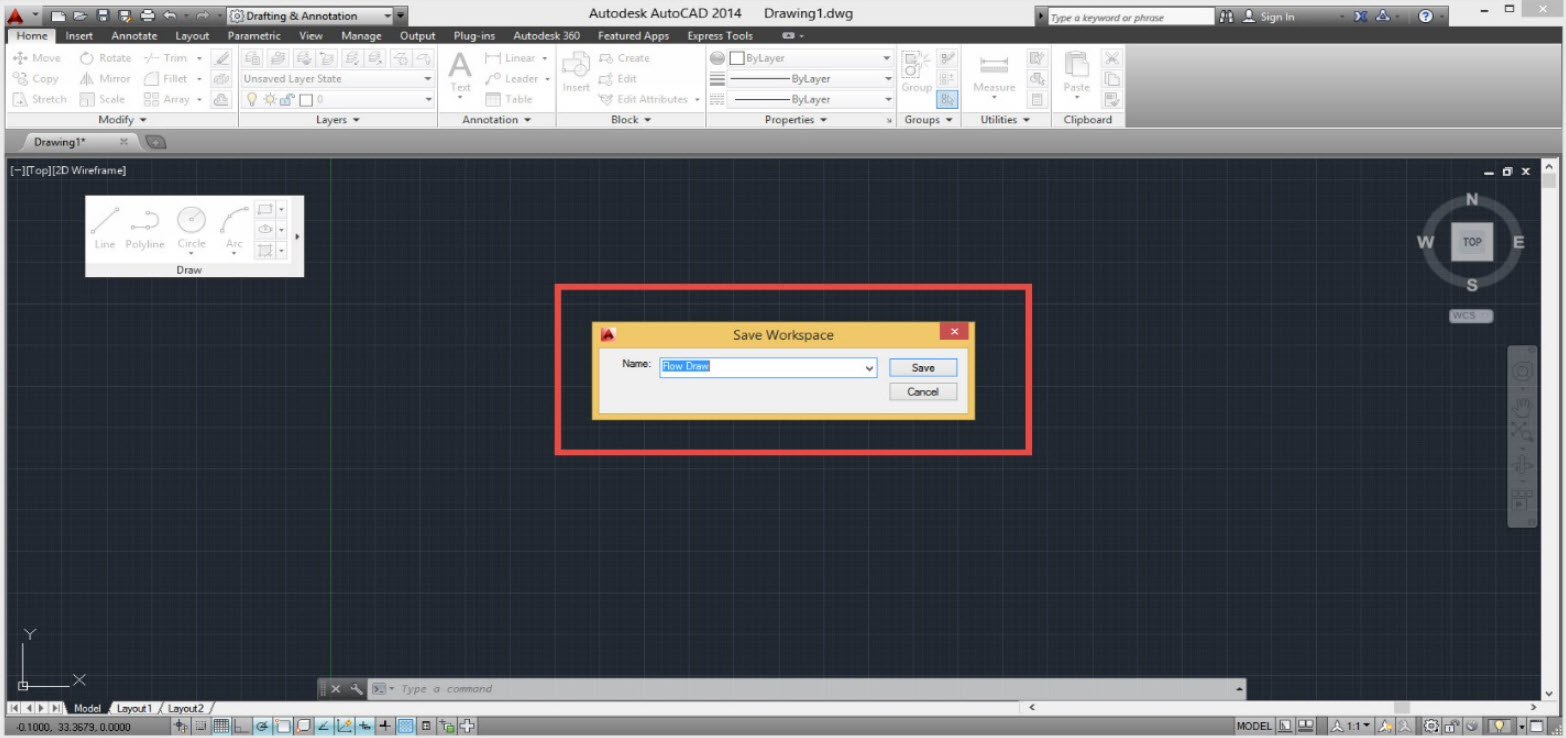Open the View ribbon tab
Screen dimensions: 1566x738
(x=311, y=36)
